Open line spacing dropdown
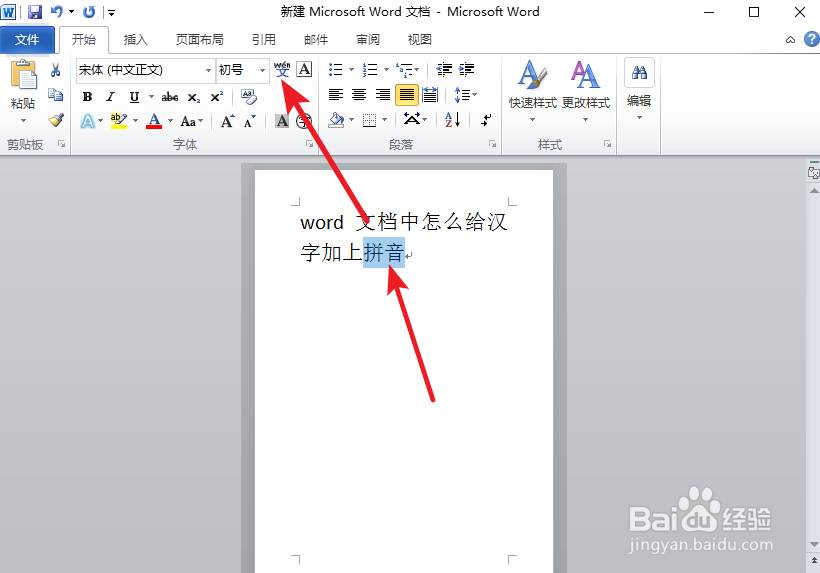 tap(465, 95)
